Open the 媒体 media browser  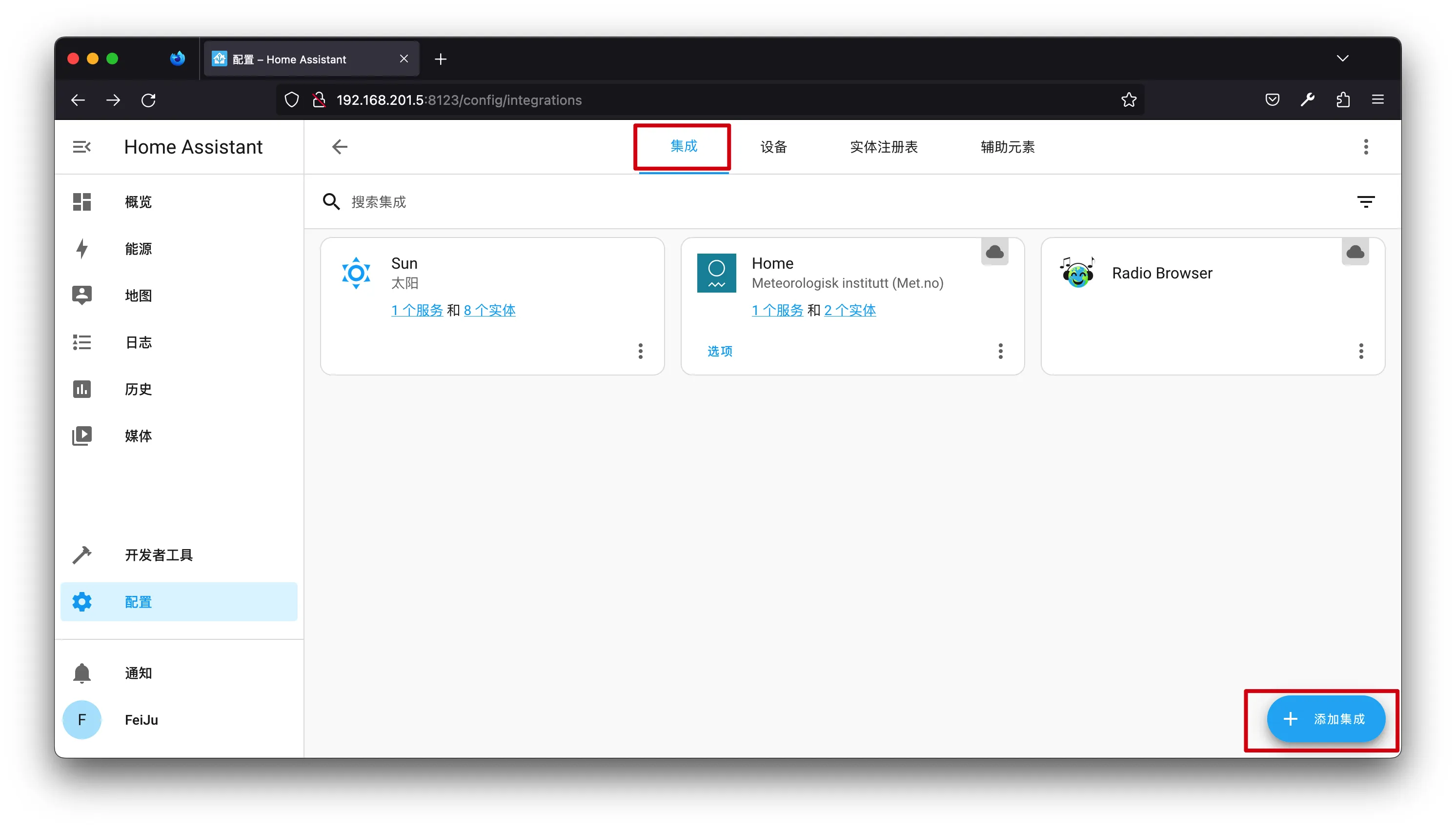pyautogui.click(x=138, y=435)
